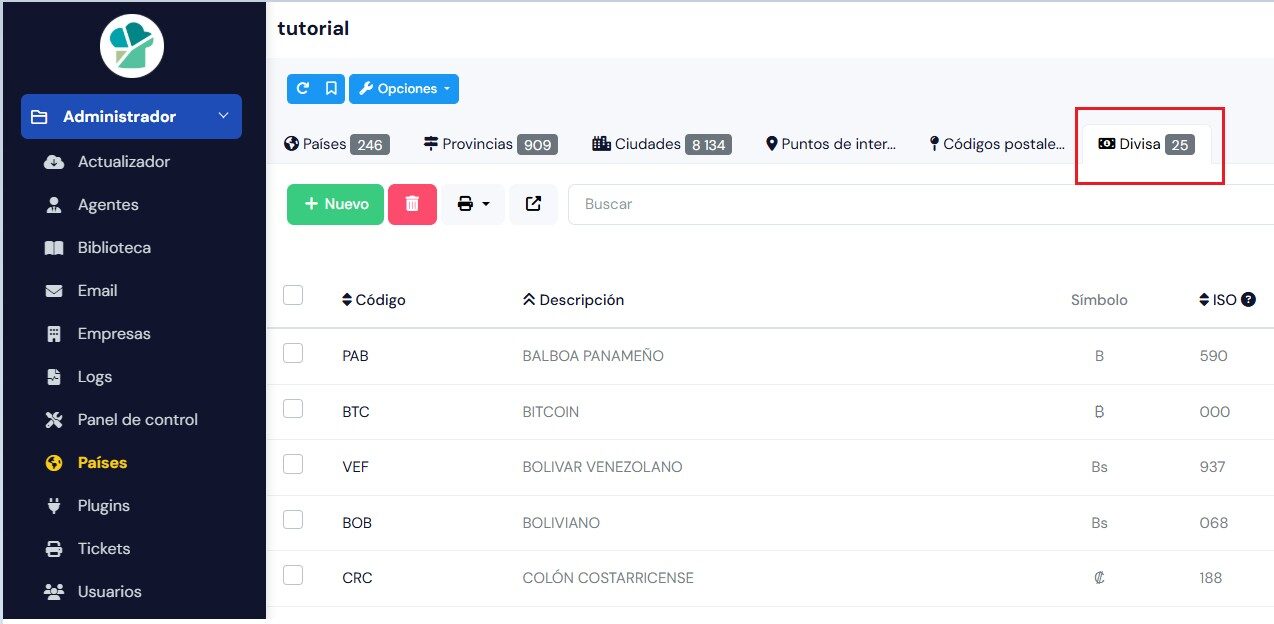Click the refresh icon in the top toolbar
The width and height of the screenshot is (1274, 624).
(x=303, y=89)
